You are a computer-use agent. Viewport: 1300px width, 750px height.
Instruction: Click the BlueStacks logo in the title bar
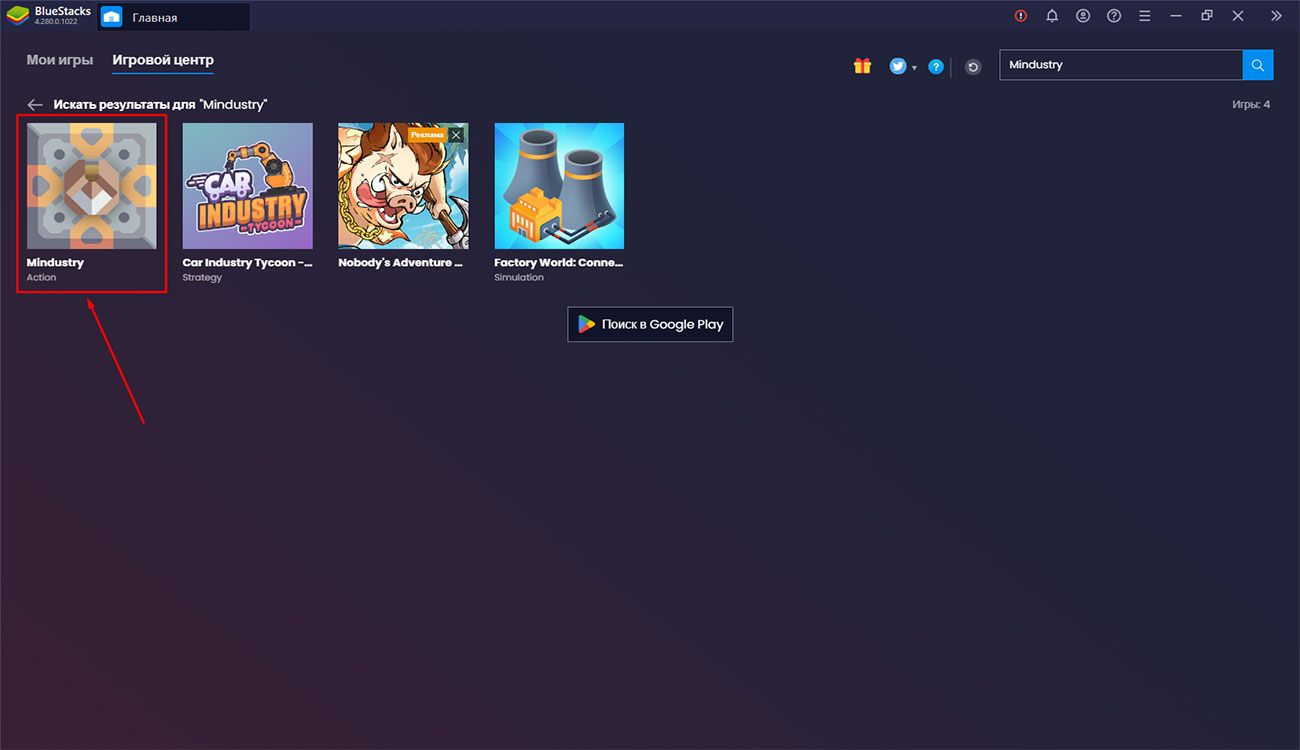click(17, 16)
